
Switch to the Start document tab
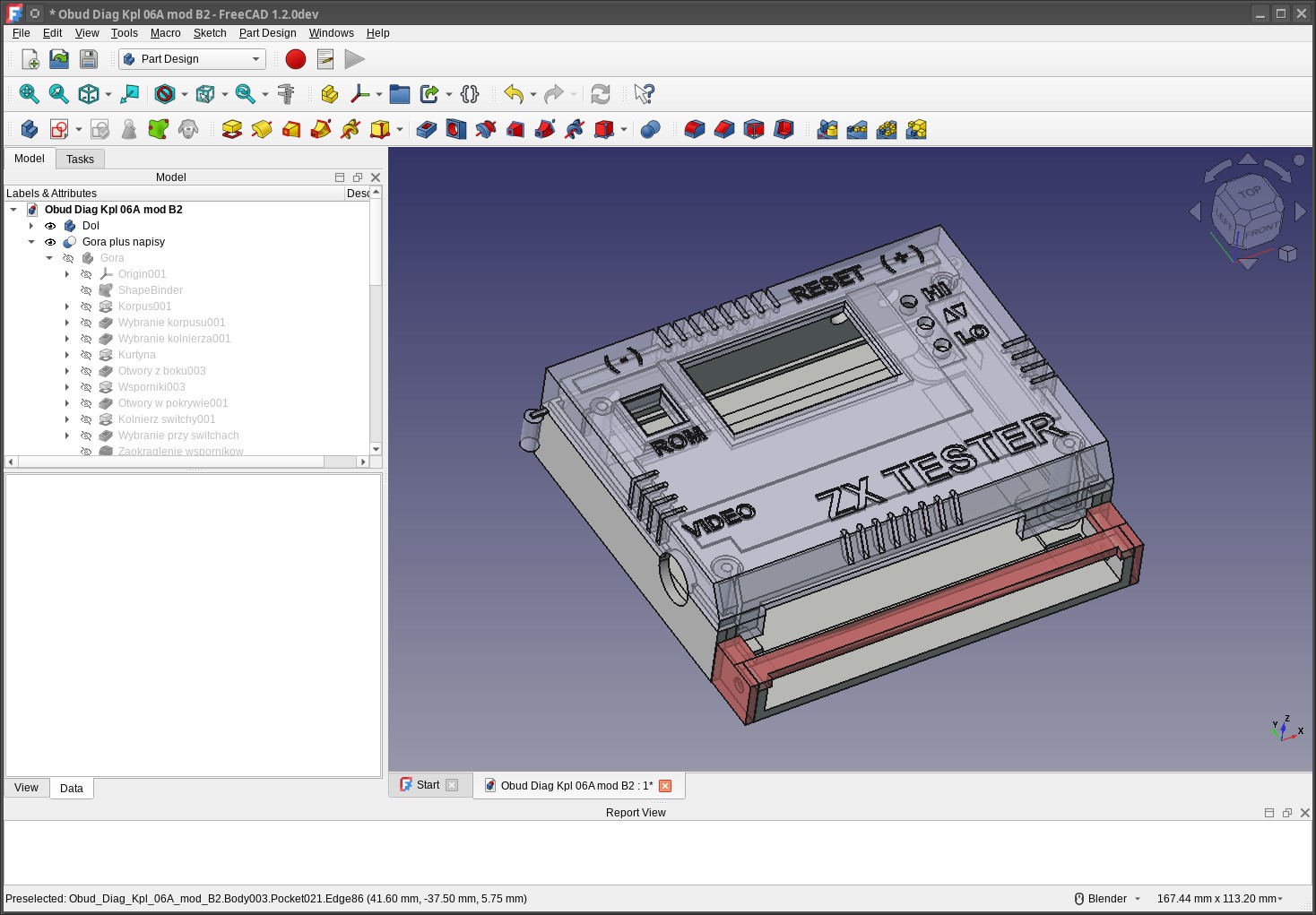point(428,785)
